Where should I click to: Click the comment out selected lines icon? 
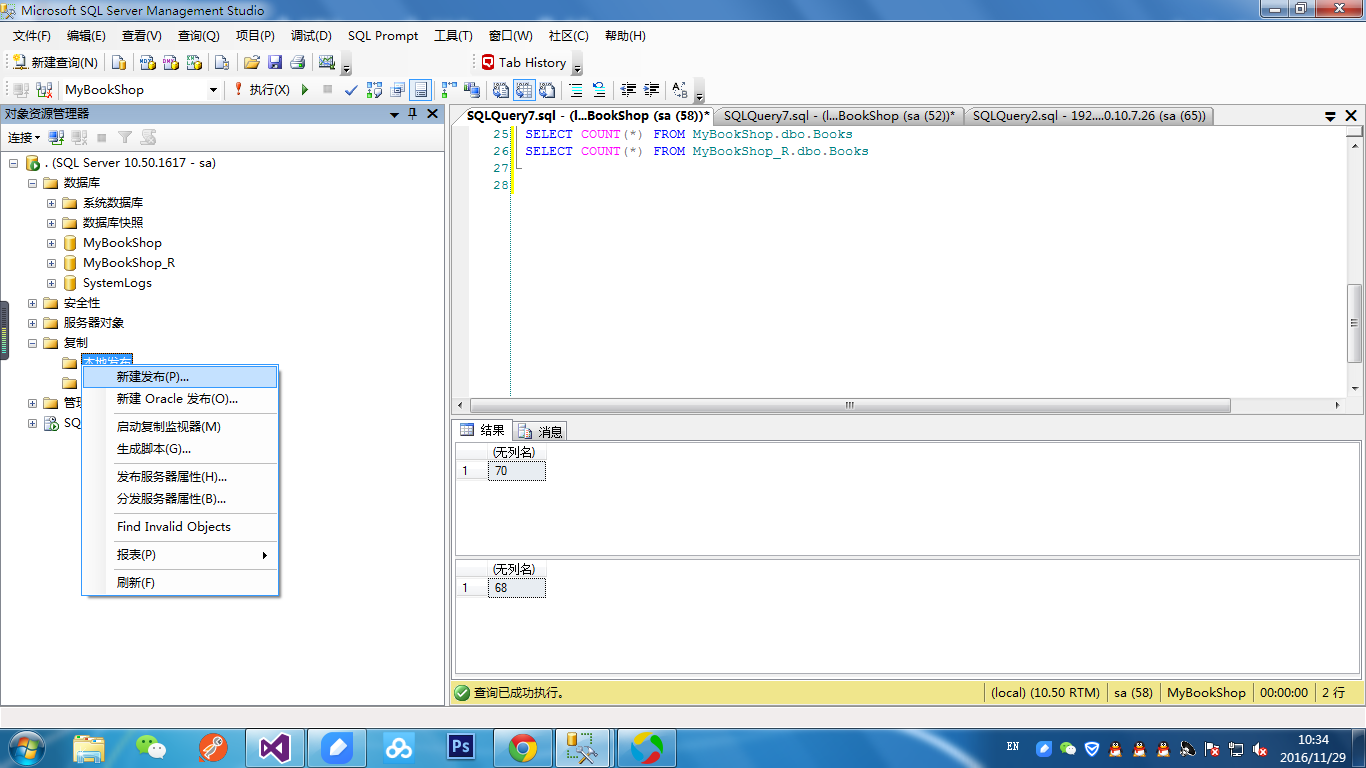coord(576,90)
